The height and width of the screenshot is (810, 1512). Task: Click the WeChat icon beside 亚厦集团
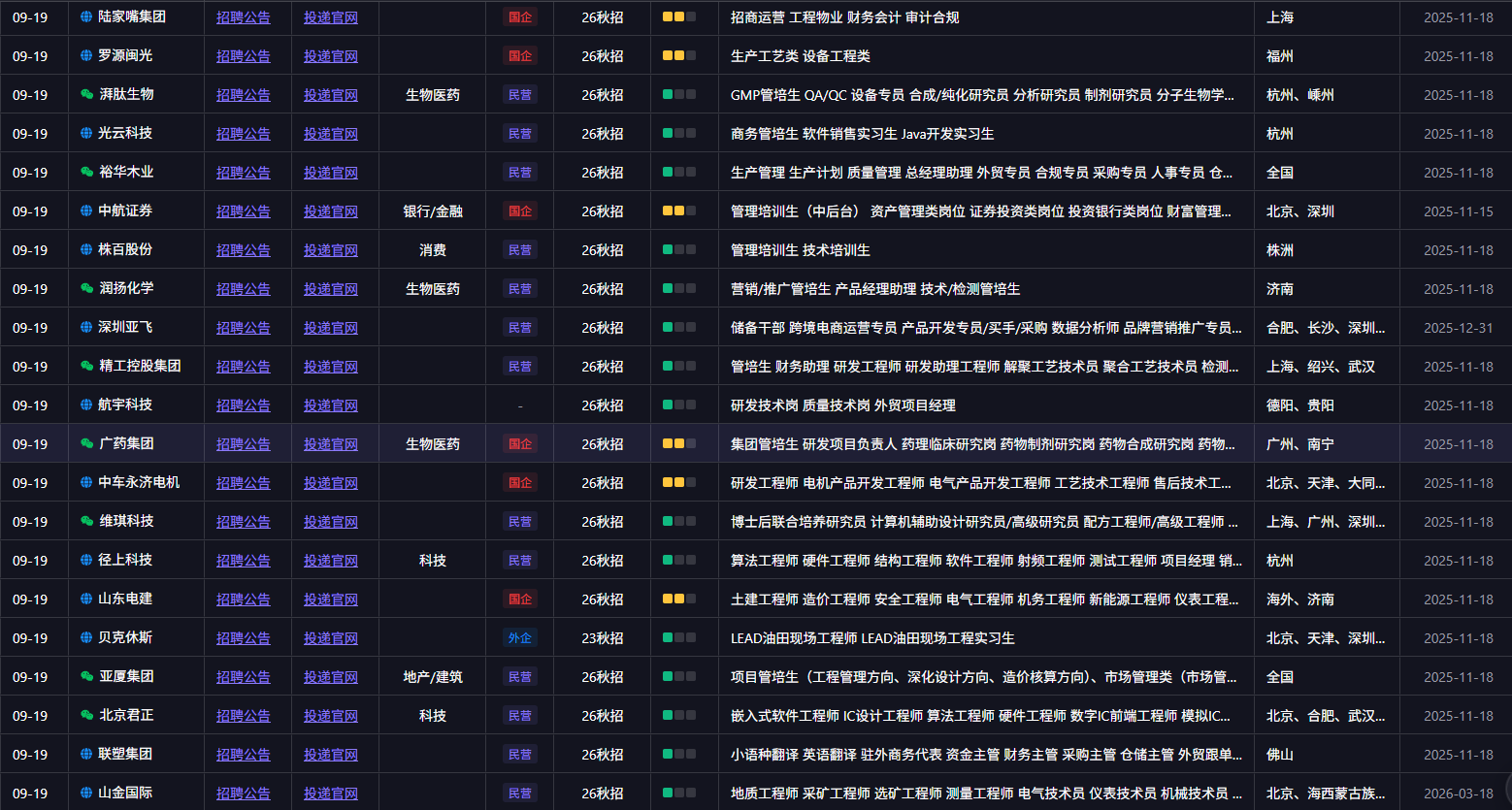tap(87, 676)
